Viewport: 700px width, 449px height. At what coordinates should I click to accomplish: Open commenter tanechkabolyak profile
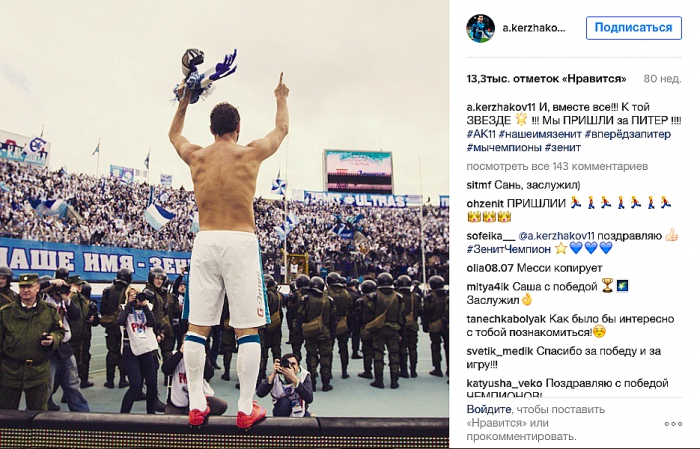[x=506, y=319]
